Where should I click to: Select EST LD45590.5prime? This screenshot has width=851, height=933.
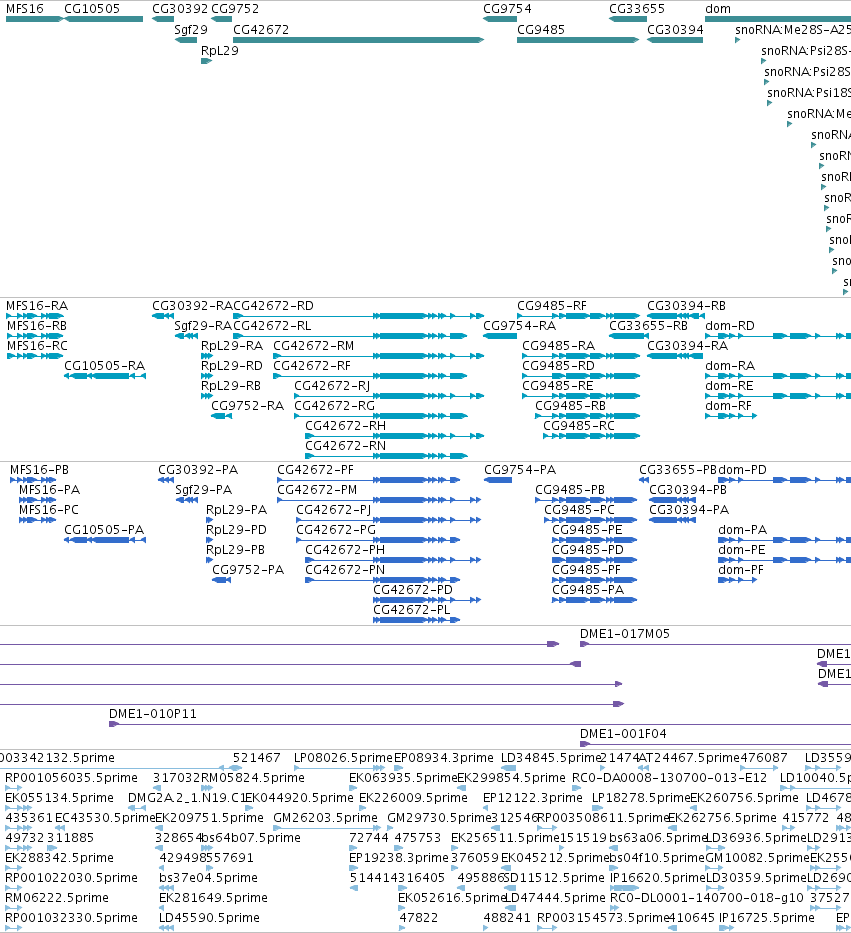click(x=209, y=918)
